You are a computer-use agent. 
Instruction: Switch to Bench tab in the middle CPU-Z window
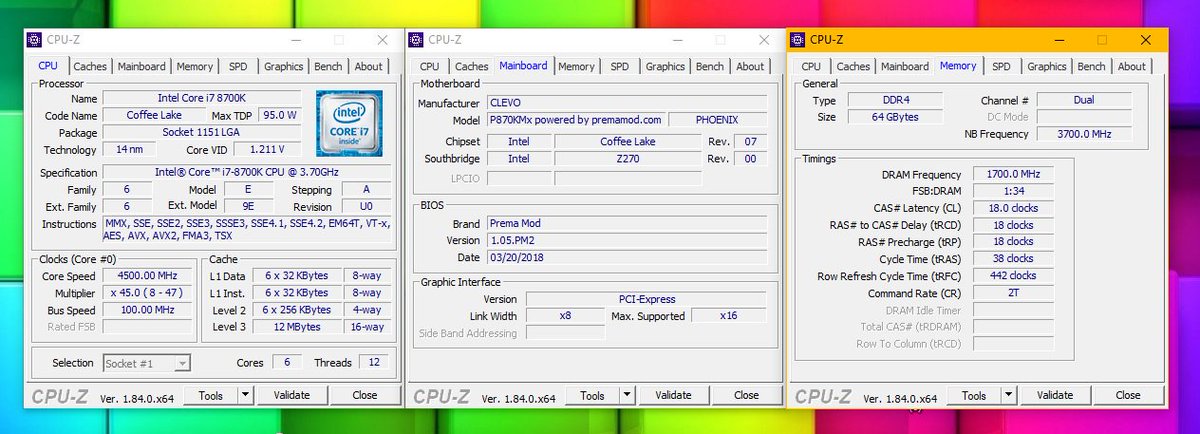tap(710, 67)
